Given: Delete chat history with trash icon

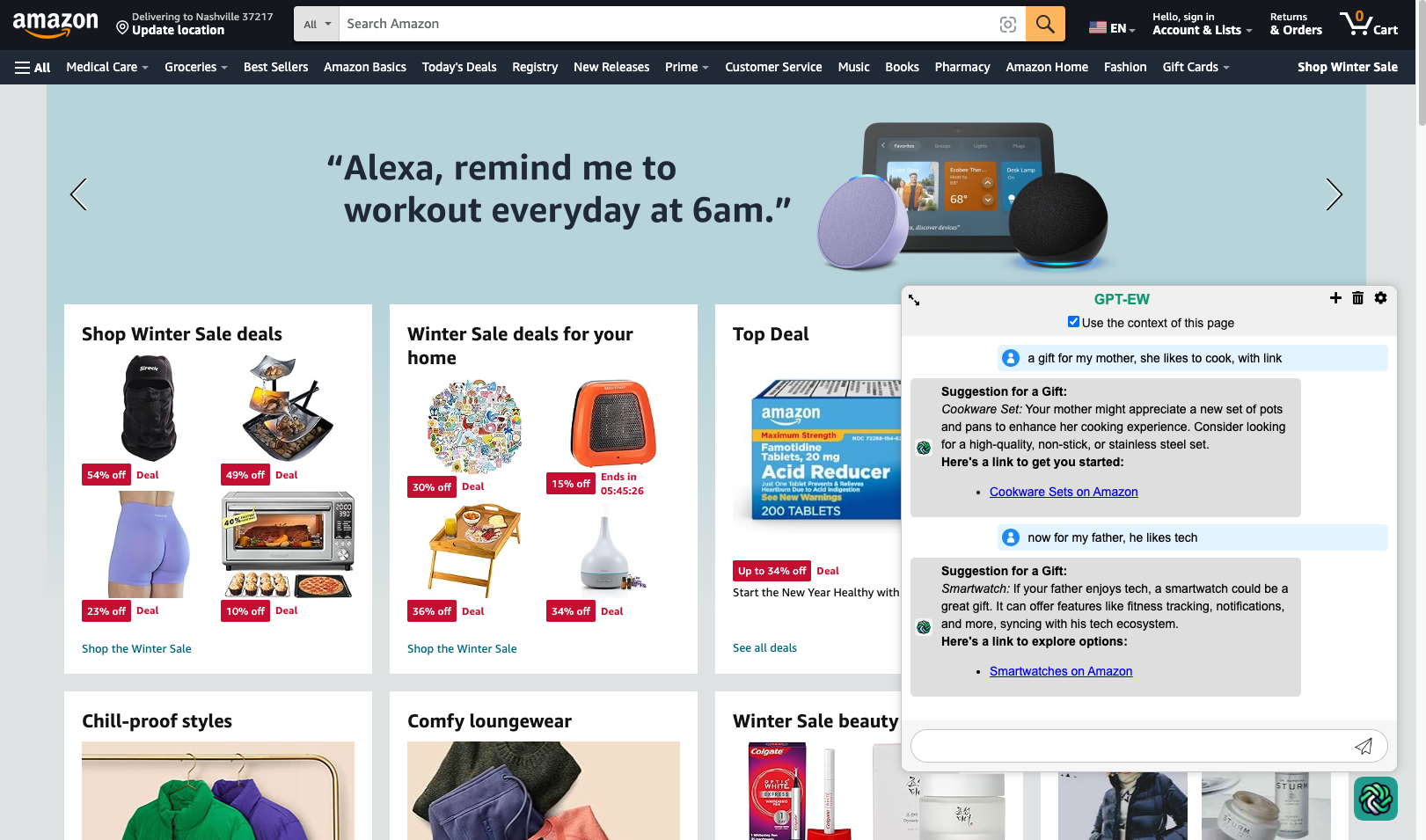Looking at the screenshot, I should [x=1357, y=298].
